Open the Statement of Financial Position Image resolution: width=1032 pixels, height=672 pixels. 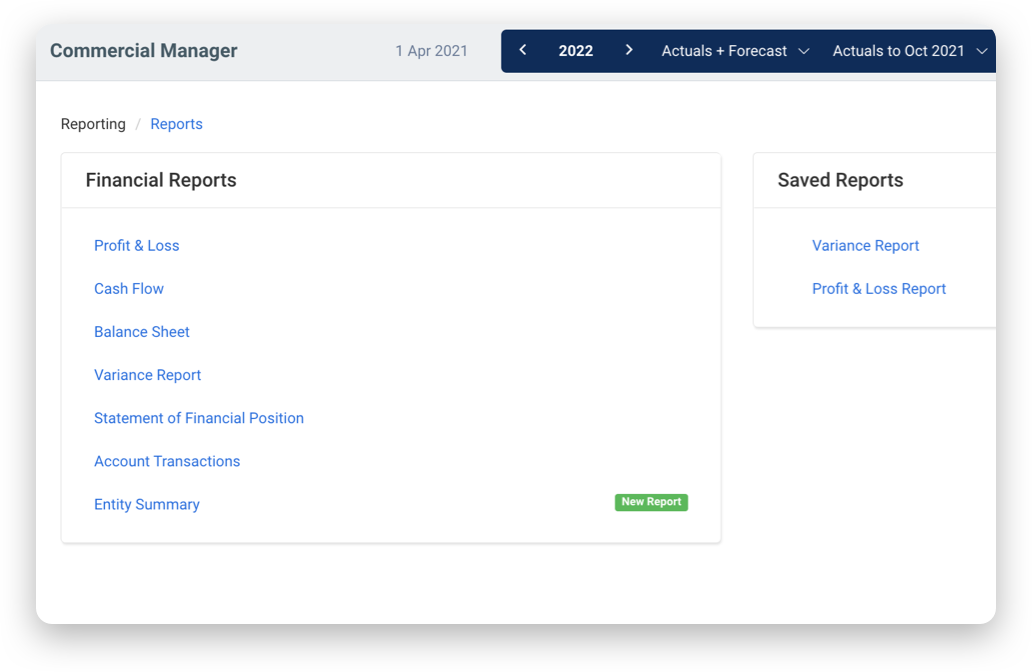click(x=199, y=417)
